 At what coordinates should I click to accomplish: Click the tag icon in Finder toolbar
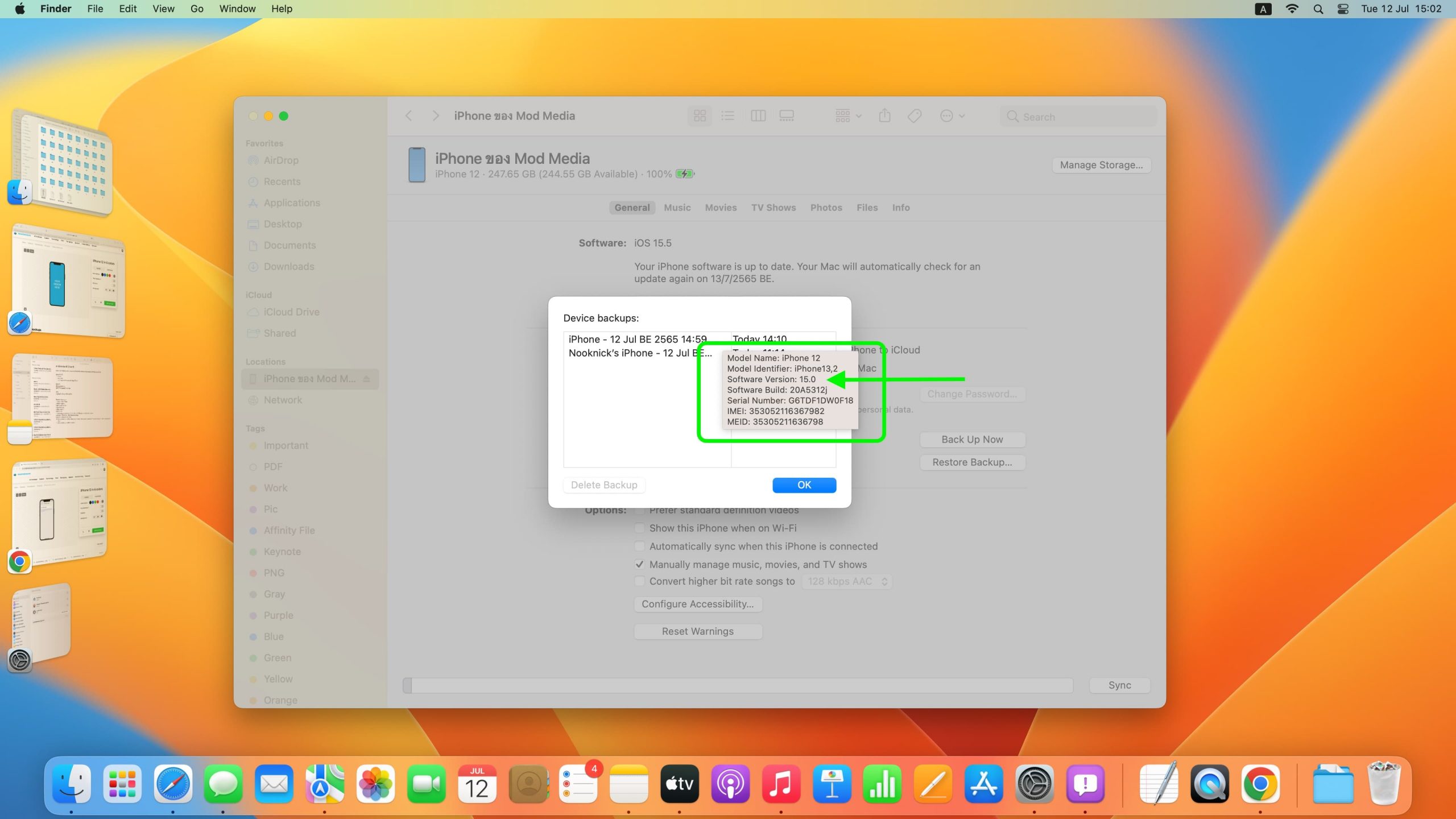(x=915, y=116)
